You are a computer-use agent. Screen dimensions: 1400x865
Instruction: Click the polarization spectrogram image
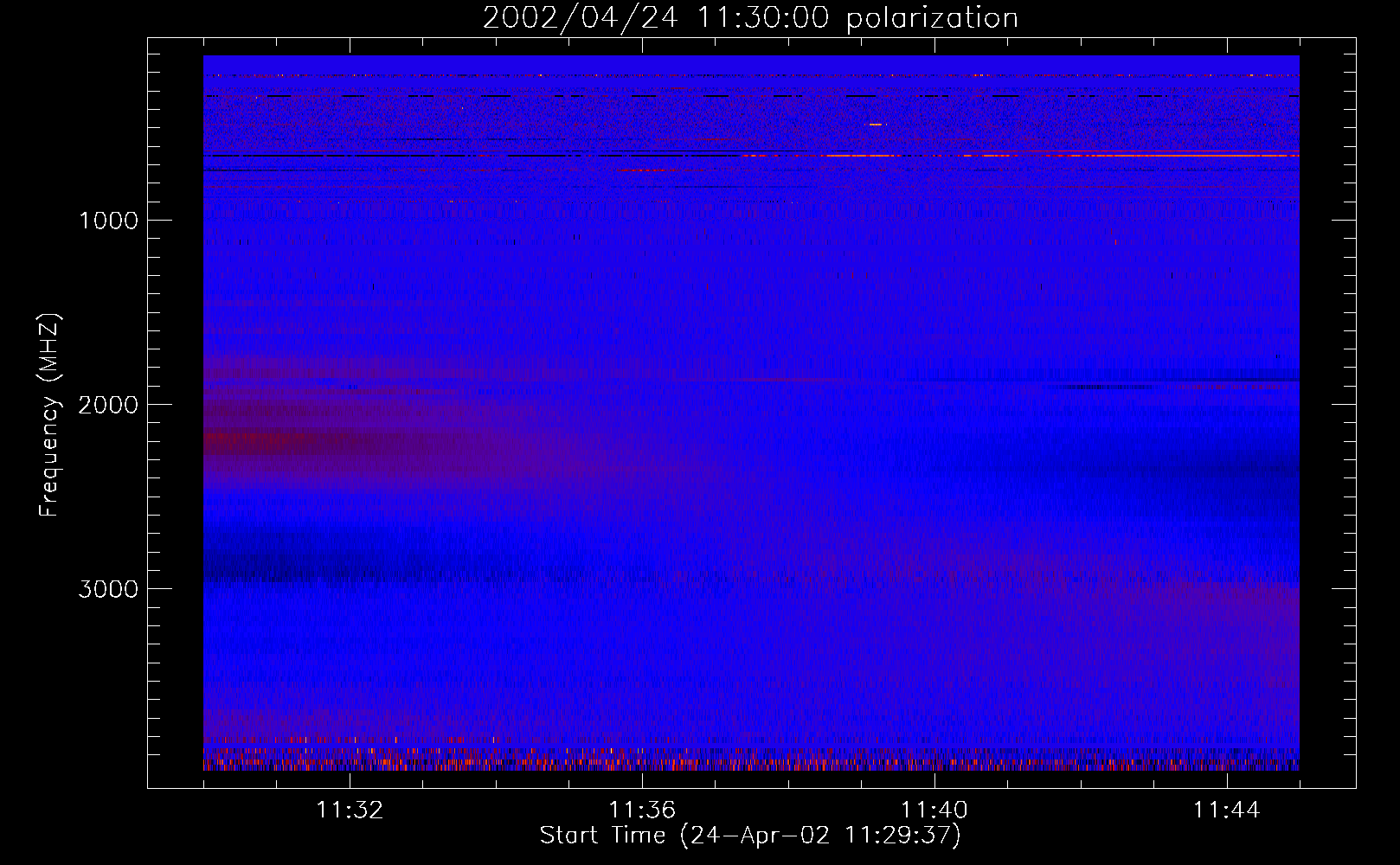point(751,413)
